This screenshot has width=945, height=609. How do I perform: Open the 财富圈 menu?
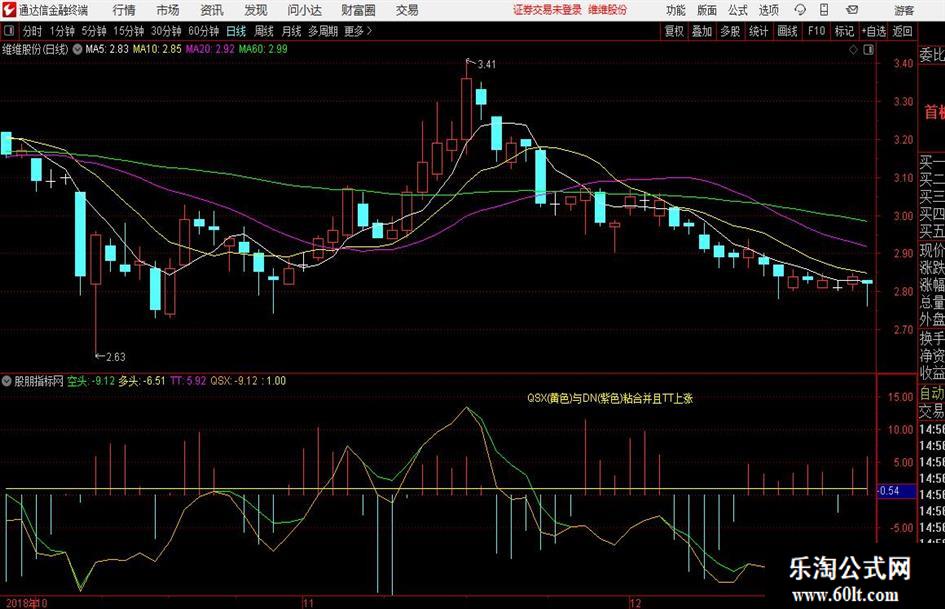(358, 10)
